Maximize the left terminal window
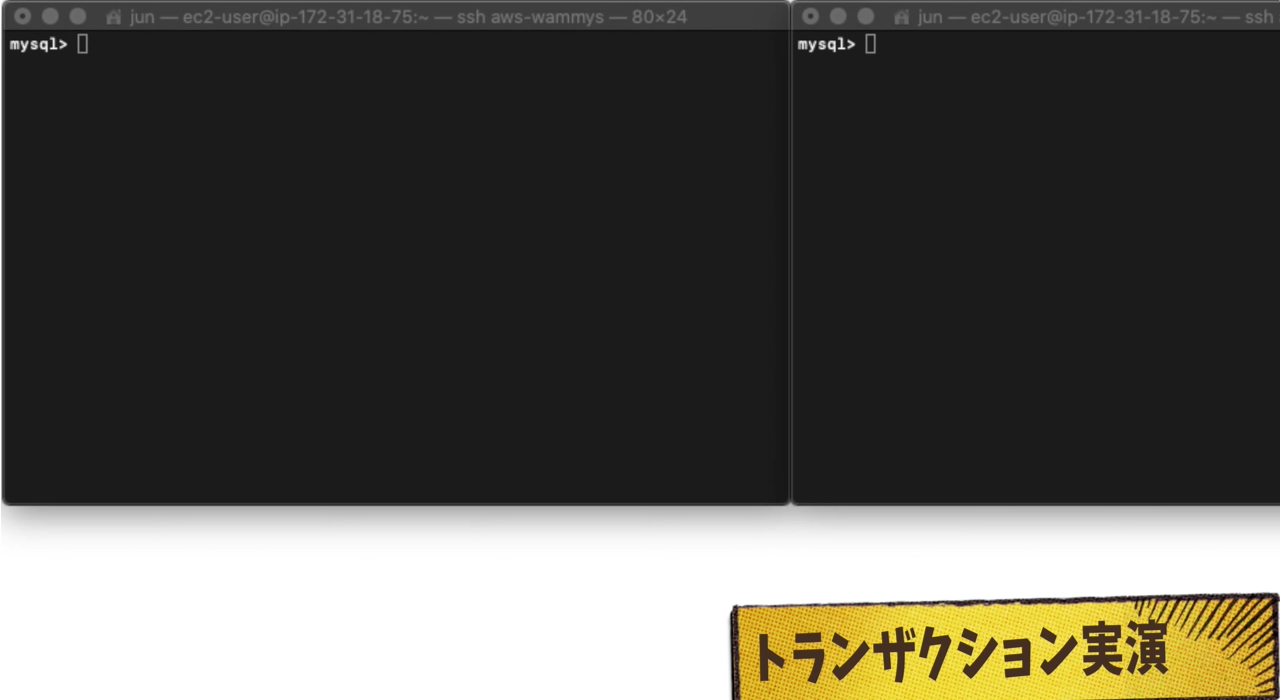This screenshot has width=1280, height=700. coord(78,17)
